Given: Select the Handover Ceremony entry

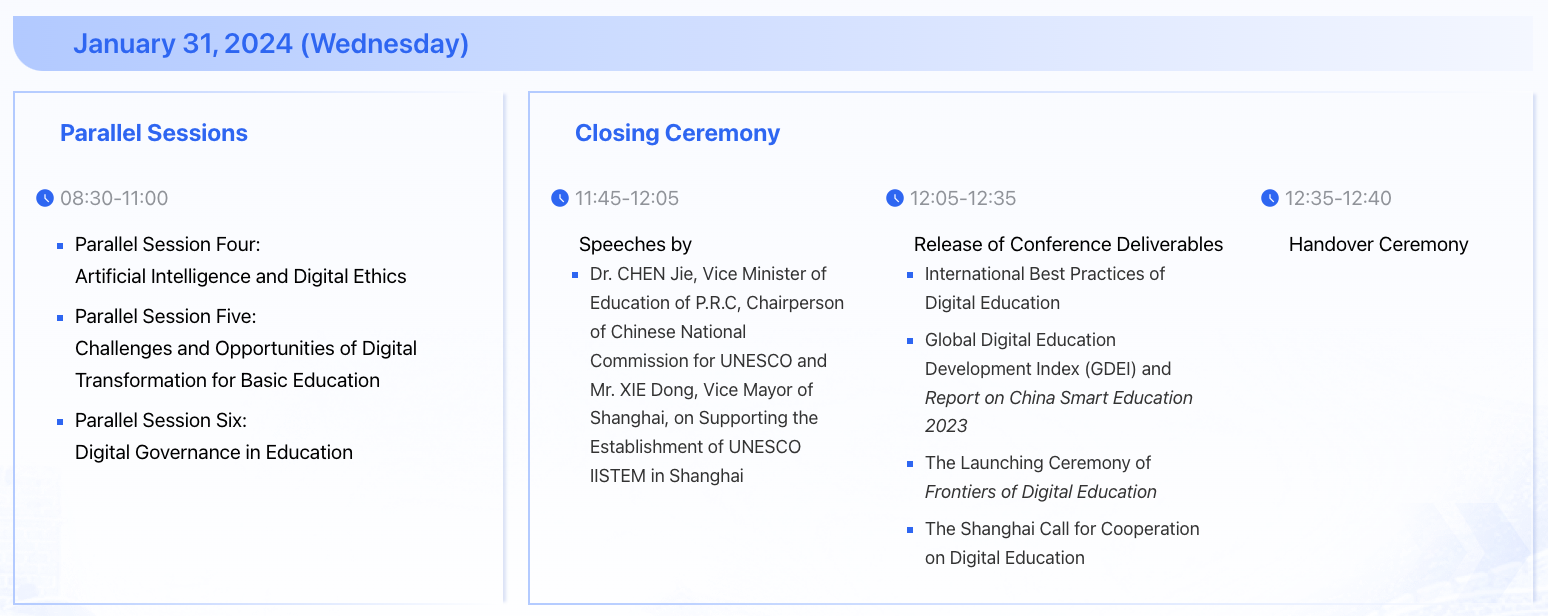Looking at the screenshot, I should pyautogui.click(x=1378, y=244).
